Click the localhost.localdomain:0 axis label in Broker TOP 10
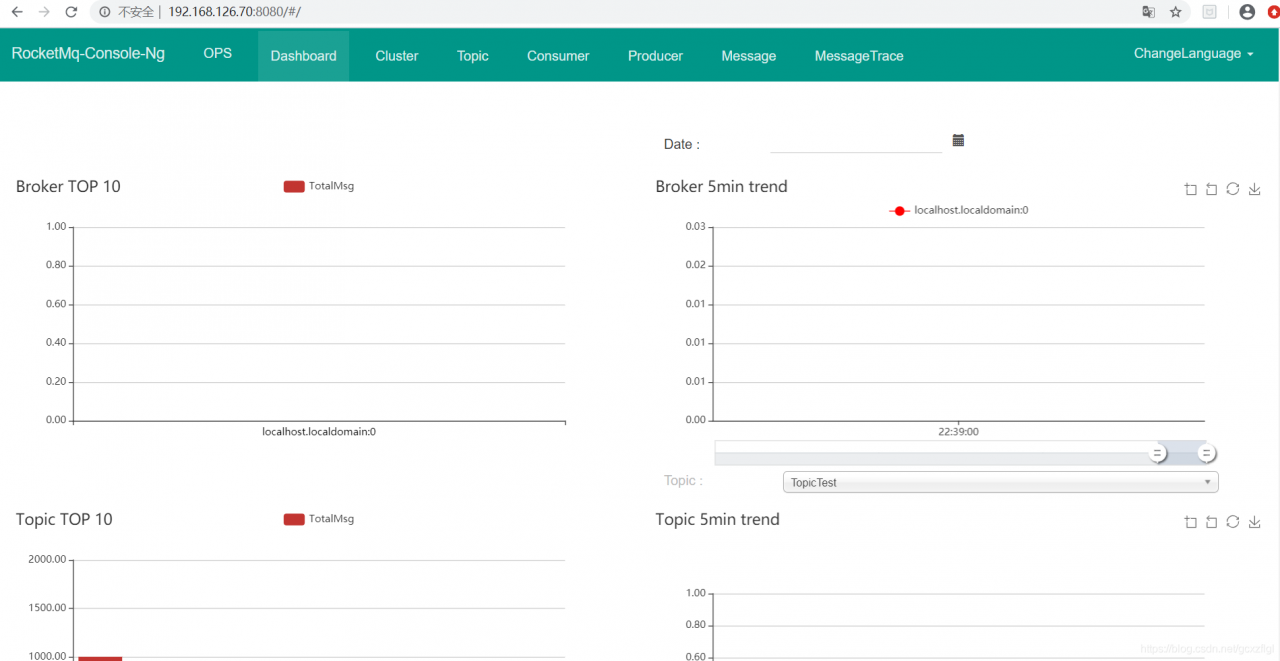 319,432
